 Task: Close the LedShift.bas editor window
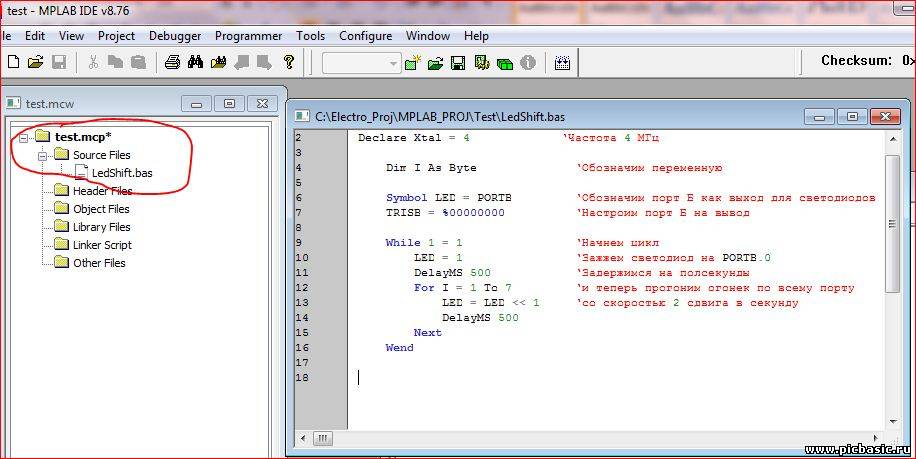coord(885,117)
